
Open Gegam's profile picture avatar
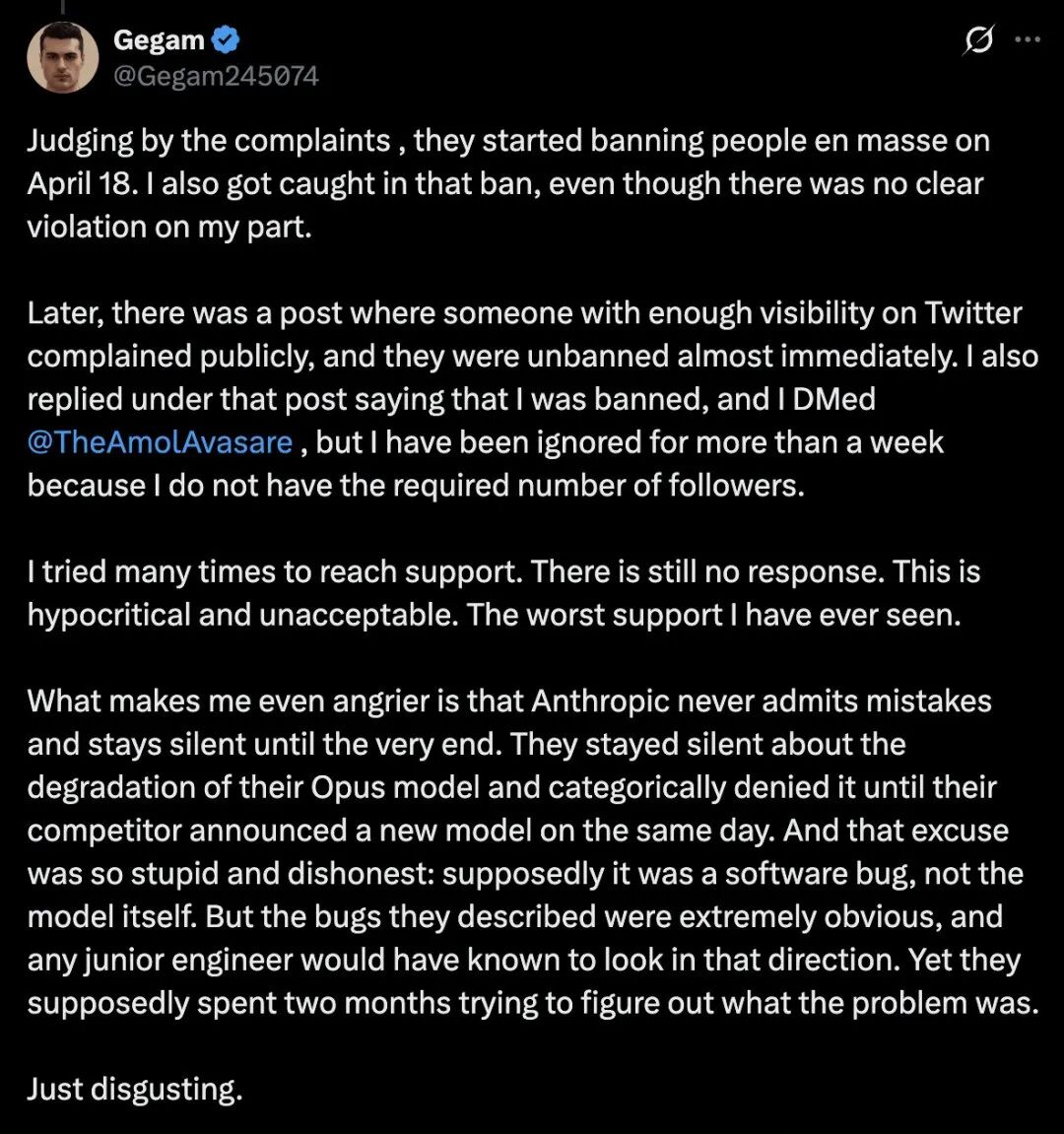62,57
